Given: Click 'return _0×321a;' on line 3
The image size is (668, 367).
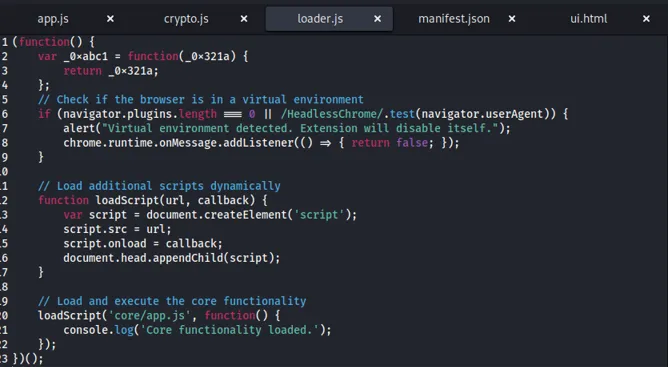Looking at the screenshot, I should click(x=111, y=71).
